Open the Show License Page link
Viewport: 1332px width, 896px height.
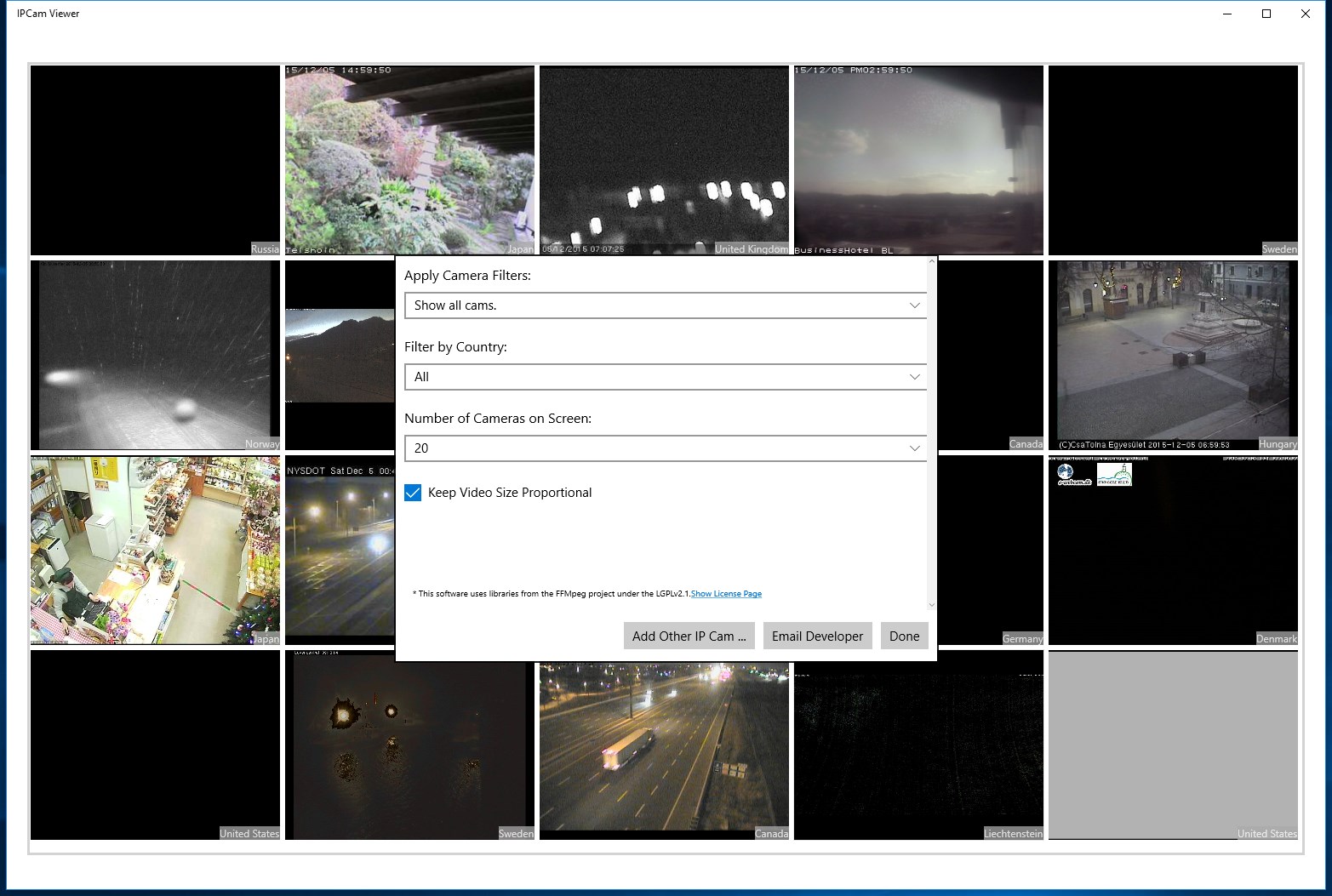click(726, 593)
